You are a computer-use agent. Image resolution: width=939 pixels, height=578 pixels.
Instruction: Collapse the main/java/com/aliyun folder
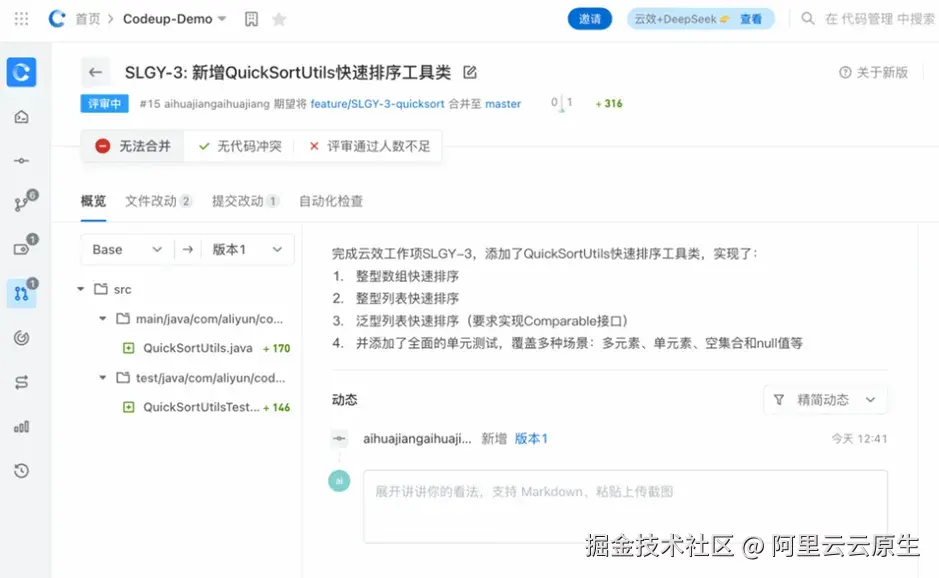point(102,319)
